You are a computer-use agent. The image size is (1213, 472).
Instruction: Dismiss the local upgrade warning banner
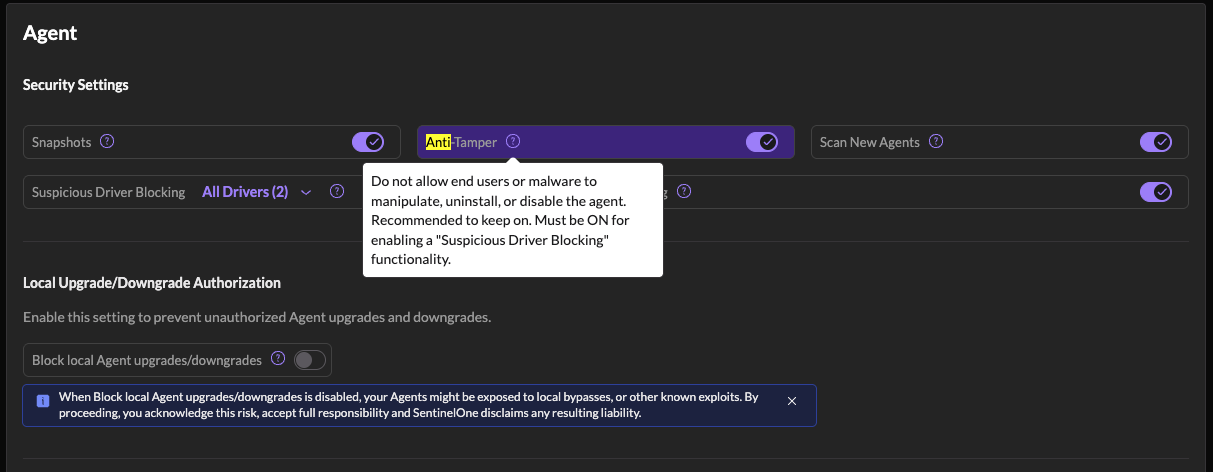(792, 401)
